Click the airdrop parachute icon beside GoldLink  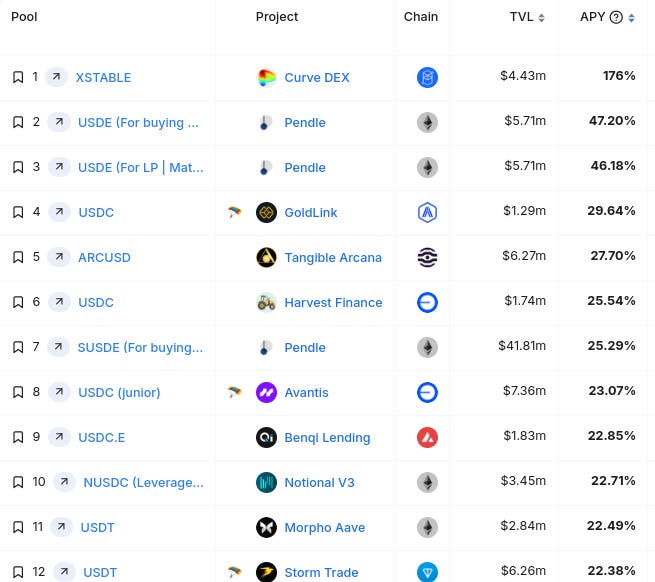tap(235, 212)
